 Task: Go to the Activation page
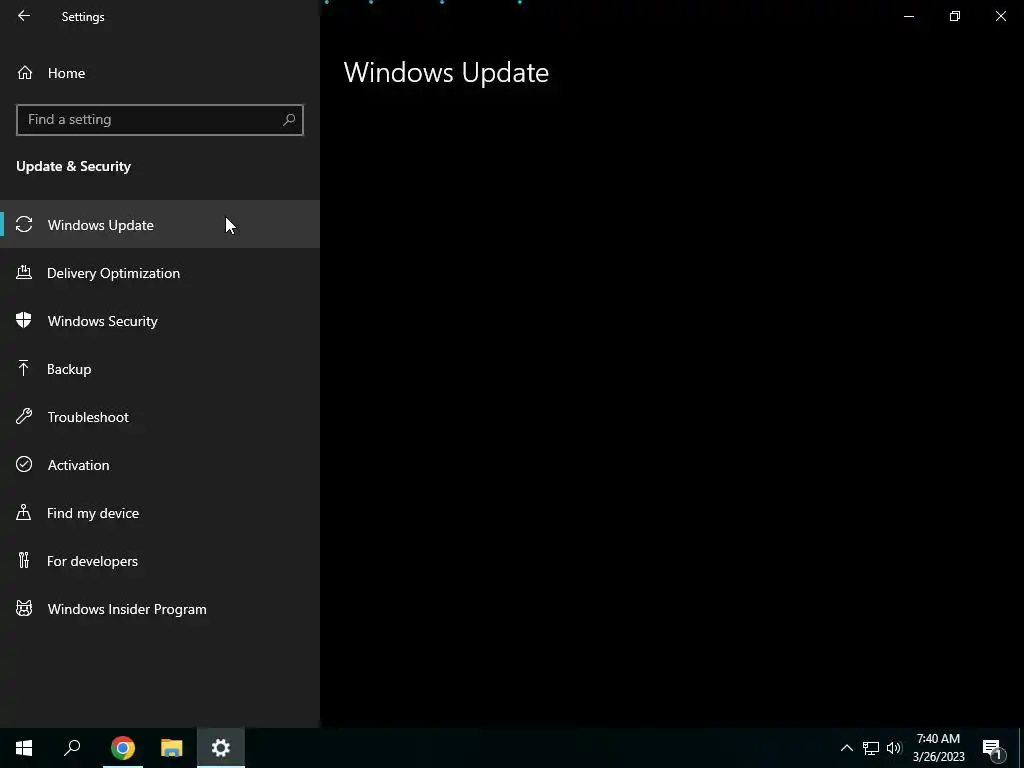(x=160, y=465)
